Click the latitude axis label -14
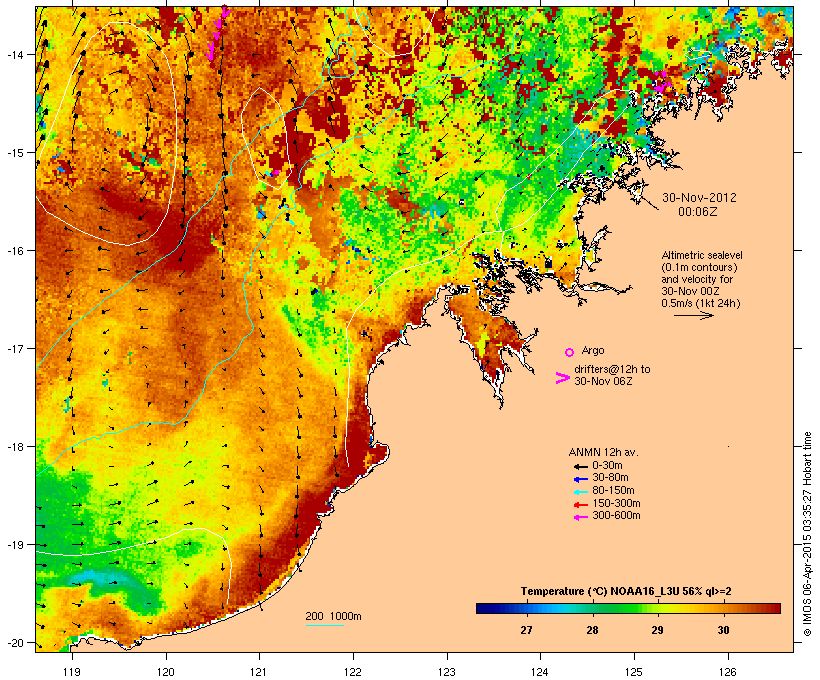The image size is (820, 680). 14,54
